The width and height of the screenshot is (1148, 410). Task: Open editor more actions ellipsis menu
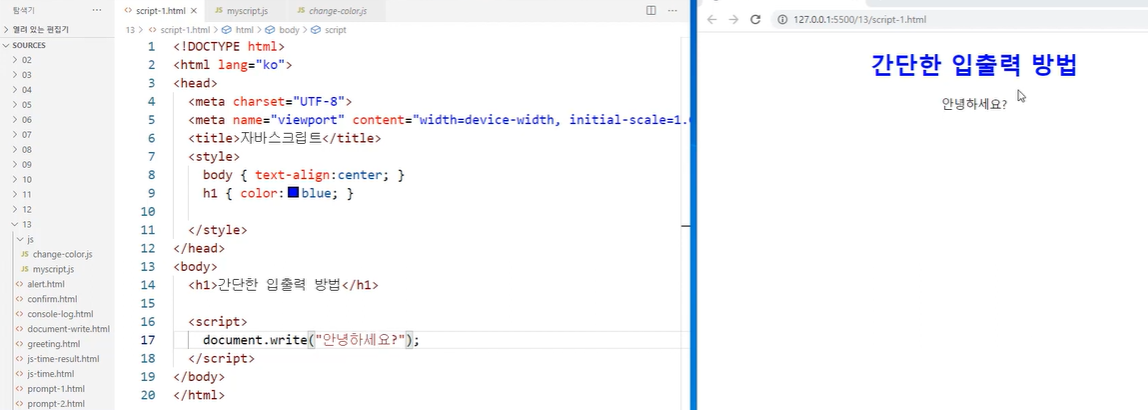point(672,10)
